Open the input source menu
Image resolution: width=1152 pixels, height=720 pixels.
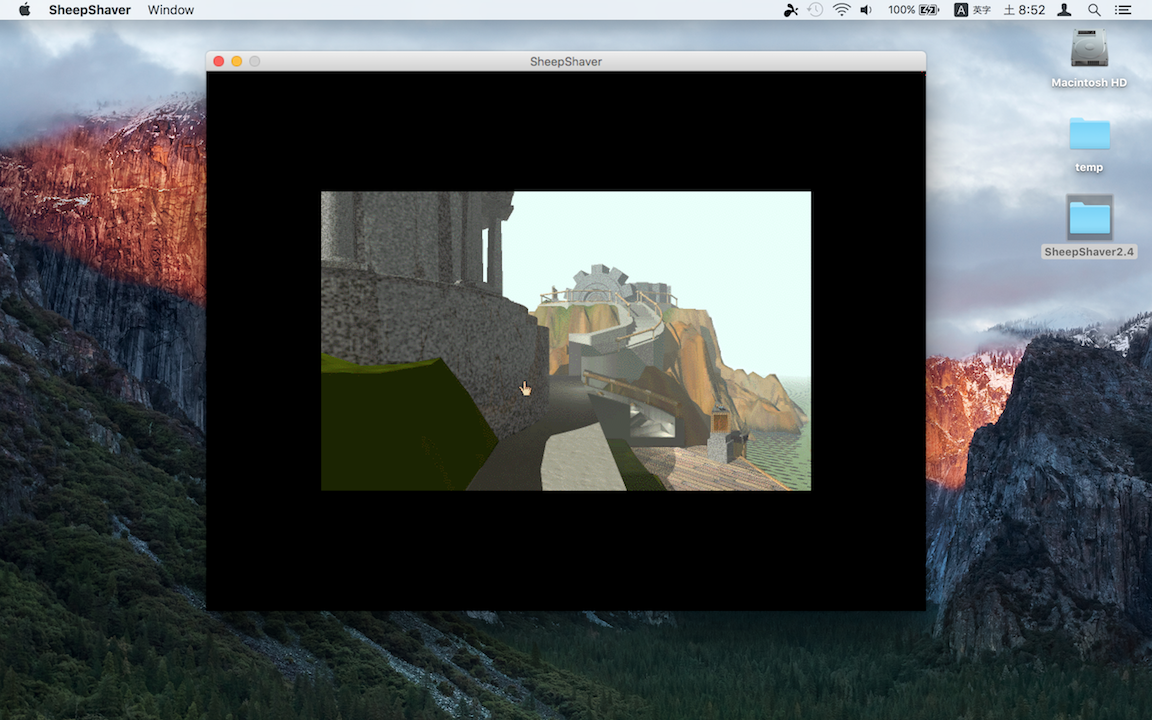point(972,10)
